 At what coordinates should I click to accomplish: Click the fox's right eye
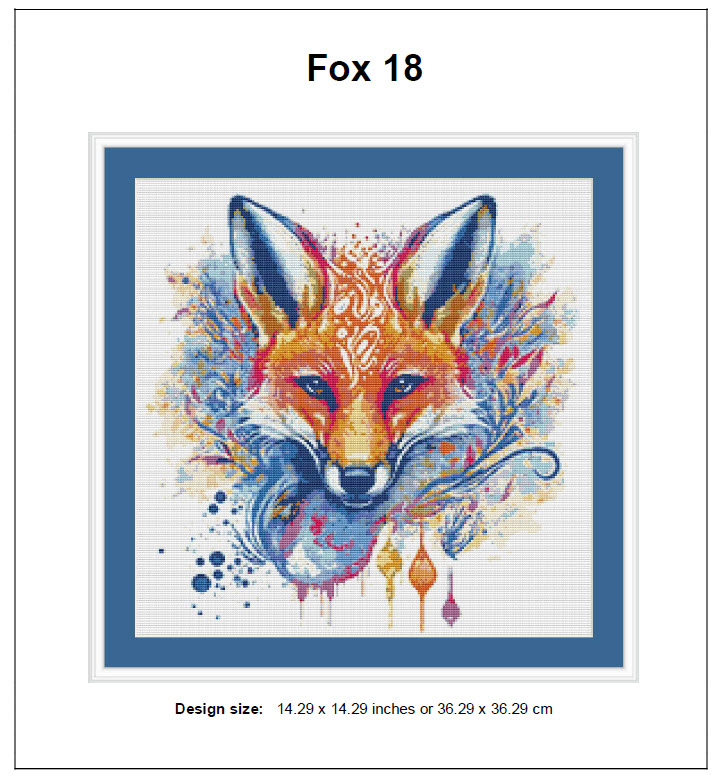[405, 384]
